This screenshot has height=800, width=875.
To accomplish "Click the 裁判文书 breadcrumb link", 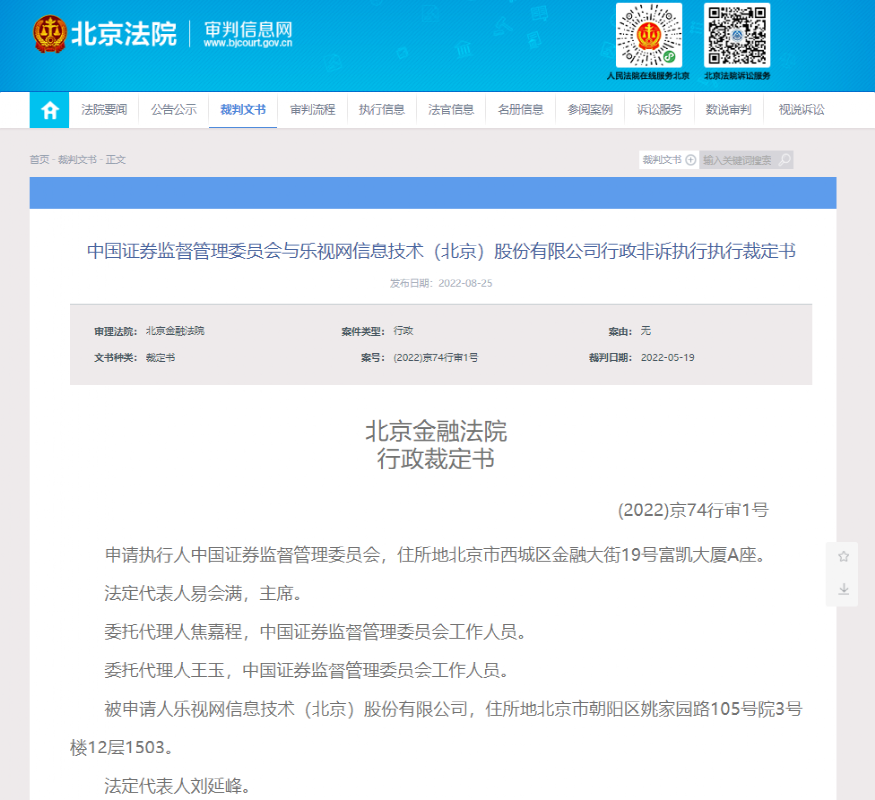I will 77,160.
